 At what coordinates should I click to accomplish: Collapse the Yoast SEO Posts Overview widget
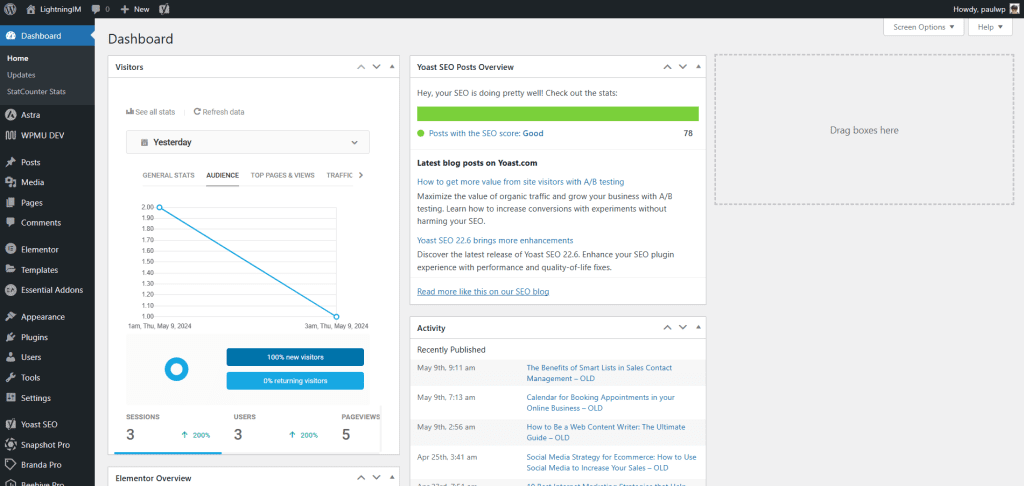click(699, 67)
